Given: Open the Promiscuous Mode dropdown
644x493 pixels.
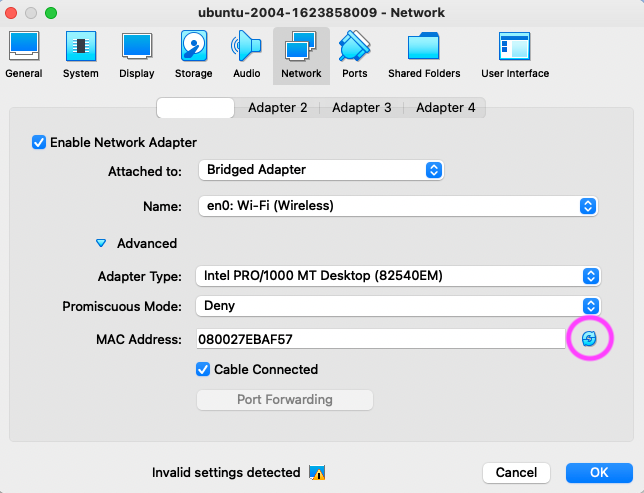Looking at the screenshot, I should (397, 305).
